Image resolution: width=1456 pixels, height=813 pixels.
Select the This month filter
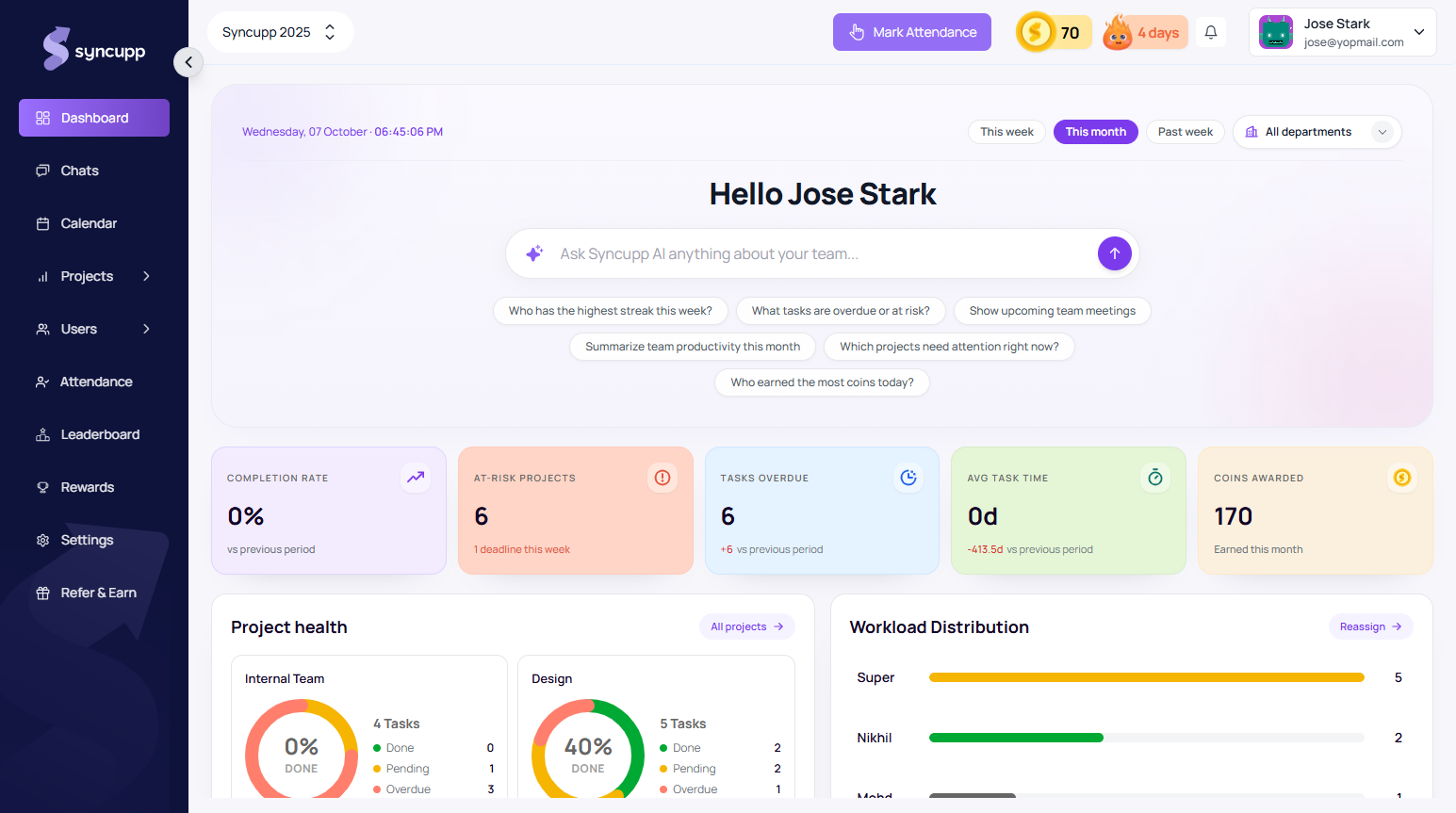pyautogui.click(x=1096, y=132)
